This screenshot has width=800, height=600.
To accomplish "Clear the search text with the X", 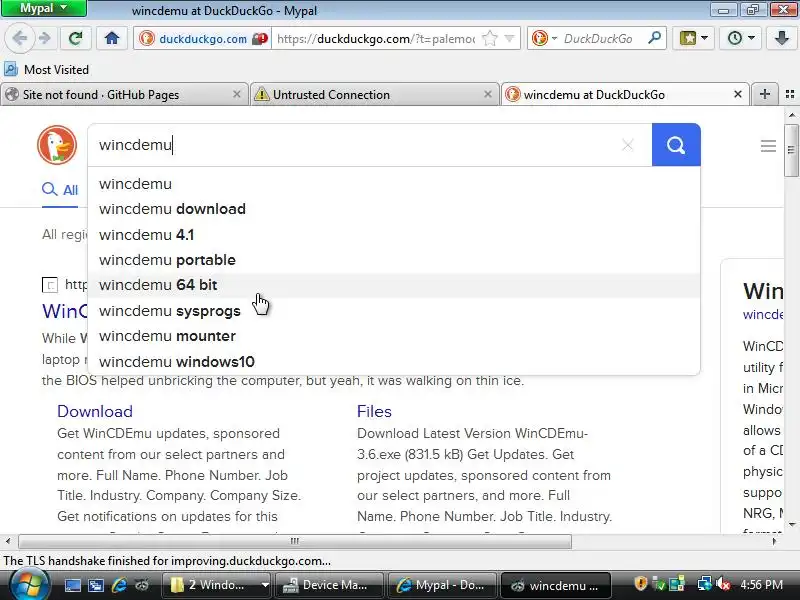I will pos(628,145).
